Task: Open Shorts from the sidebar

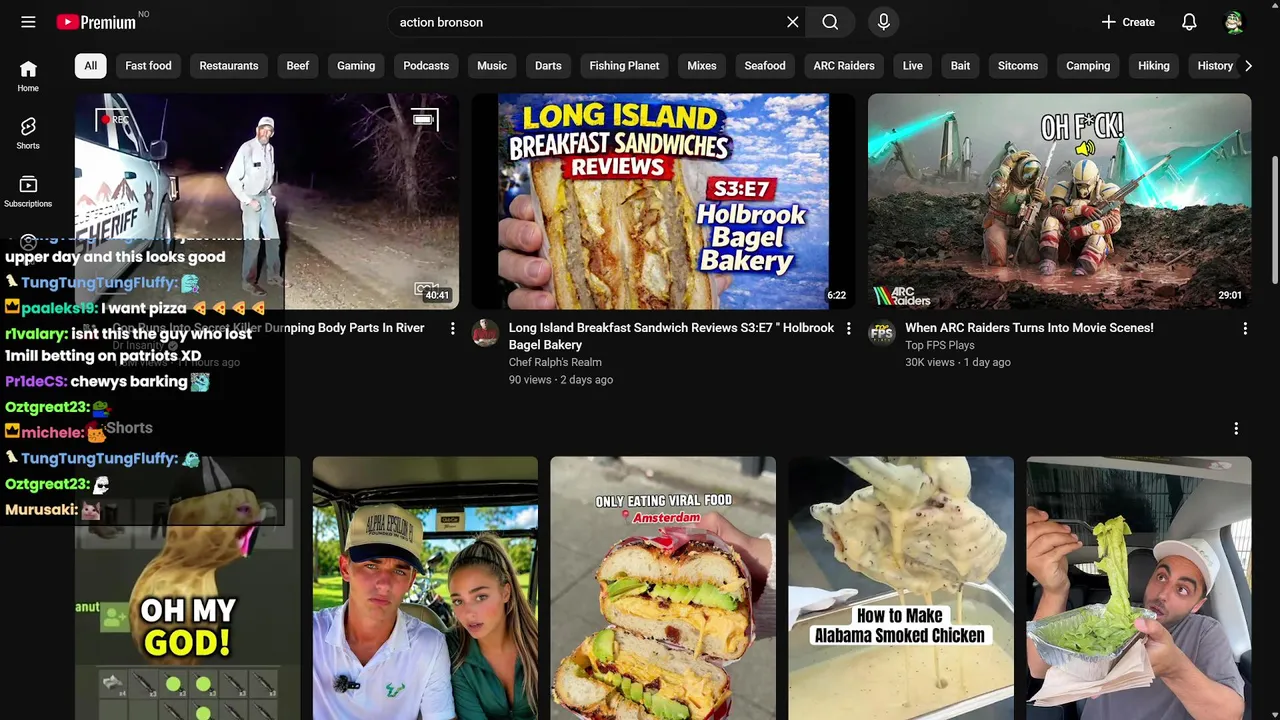Action: [x=28, y=133]
